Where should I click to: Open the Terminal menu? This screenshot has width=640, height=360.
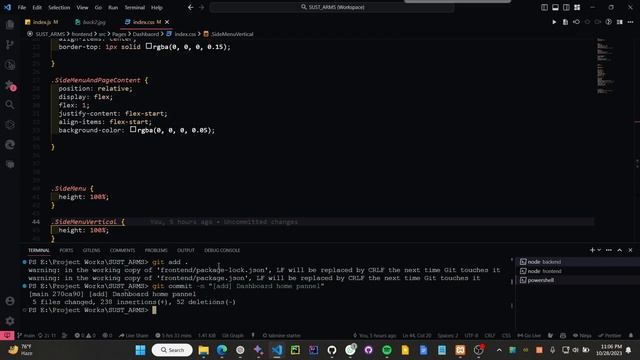(x=134, y=7)
